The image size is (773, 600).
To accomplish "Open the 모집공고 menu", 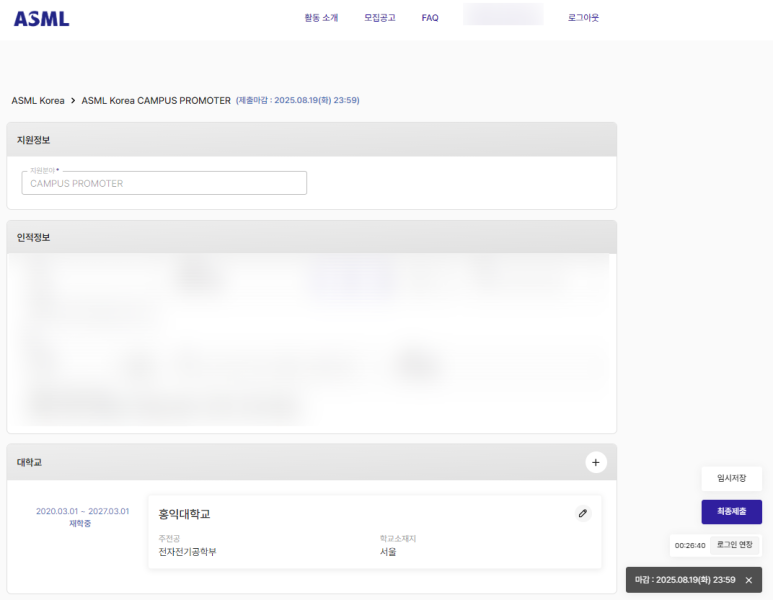I will [x=380, y=18].
